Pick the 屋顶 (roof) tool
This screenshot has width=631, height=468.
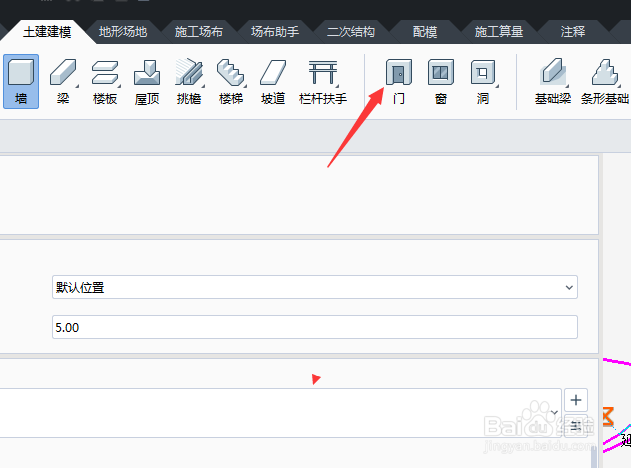tap(147, 82)
